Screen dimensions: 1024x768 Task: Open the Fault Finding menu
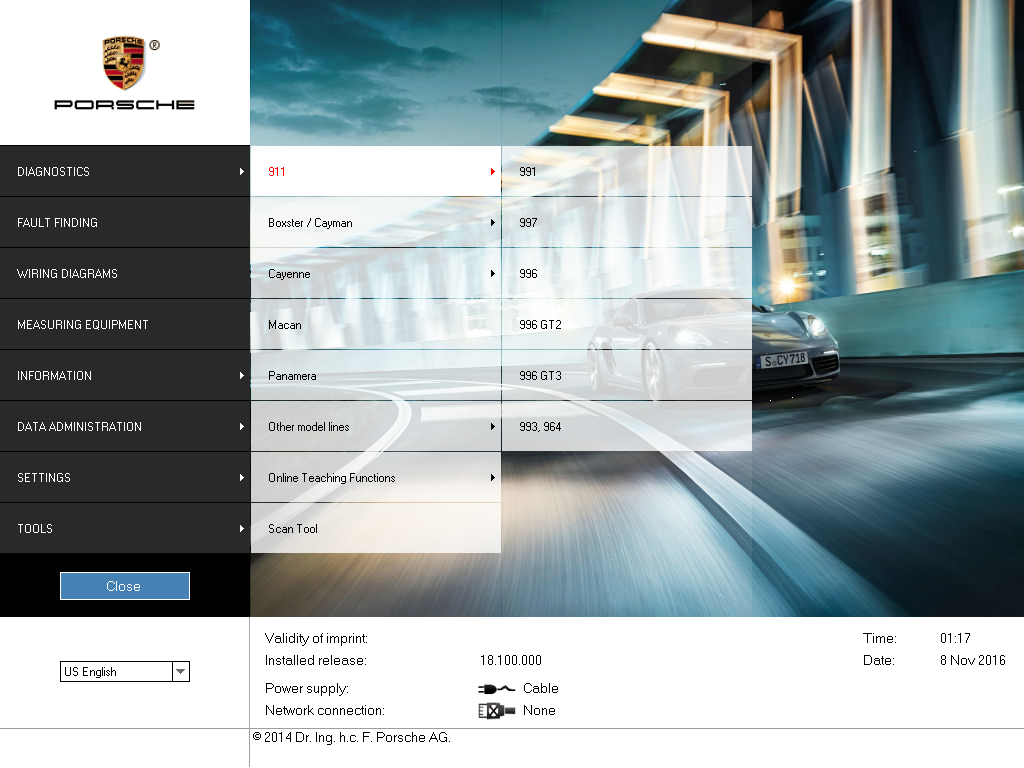point(124,223)
